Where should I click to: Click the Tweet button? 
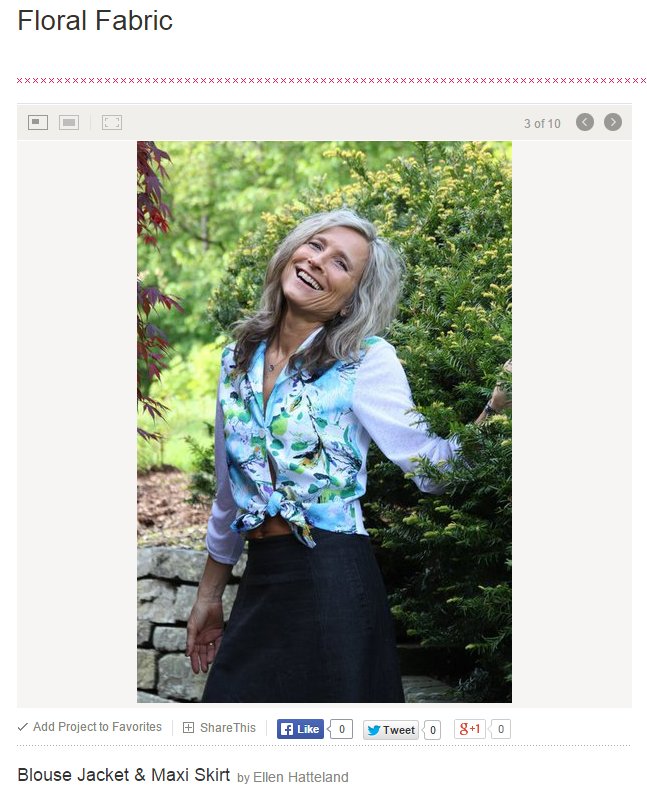click(391, 730)
